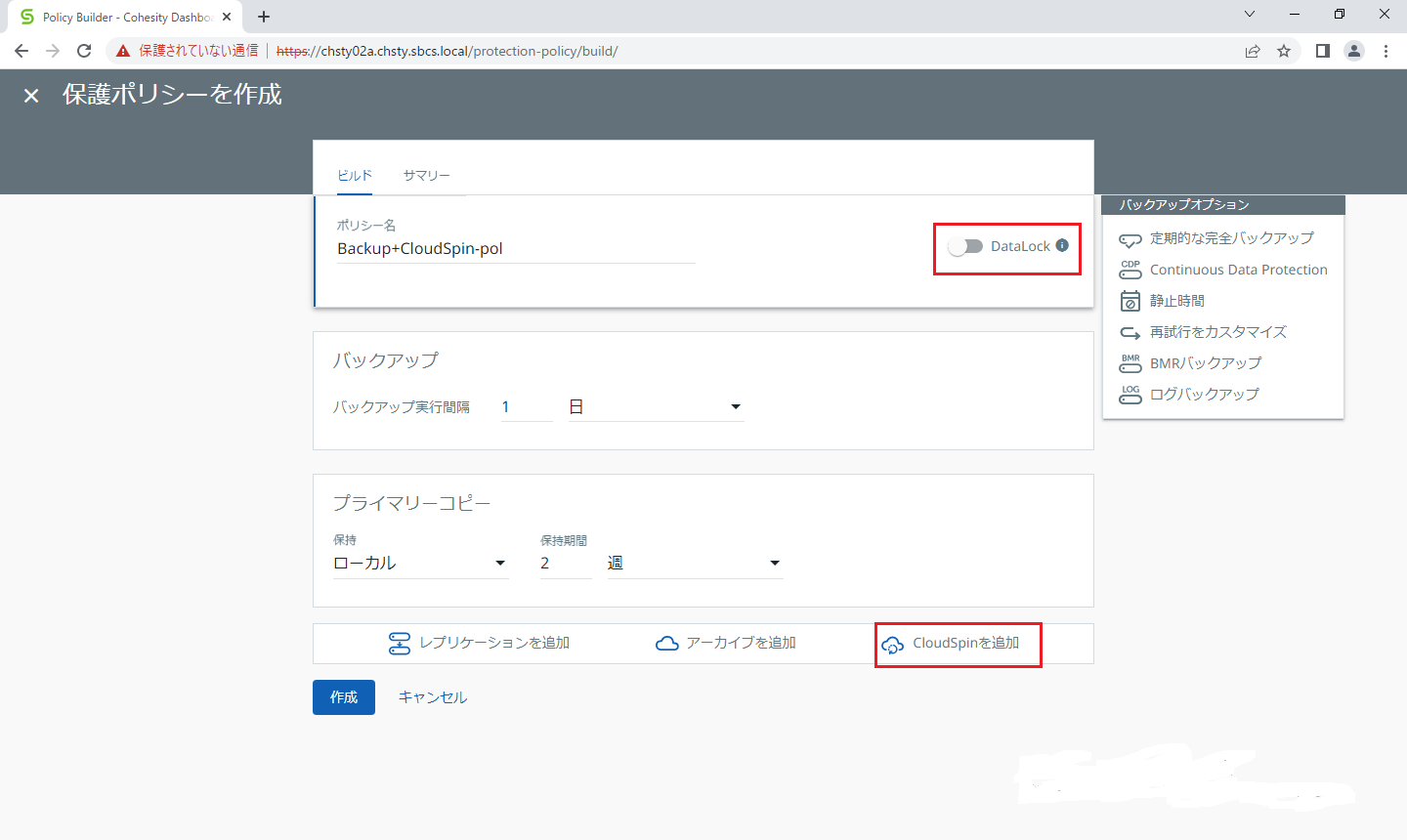Click アーカイブを追加
This screenshot has height=840, width=1407.
(x=726, y=643)
